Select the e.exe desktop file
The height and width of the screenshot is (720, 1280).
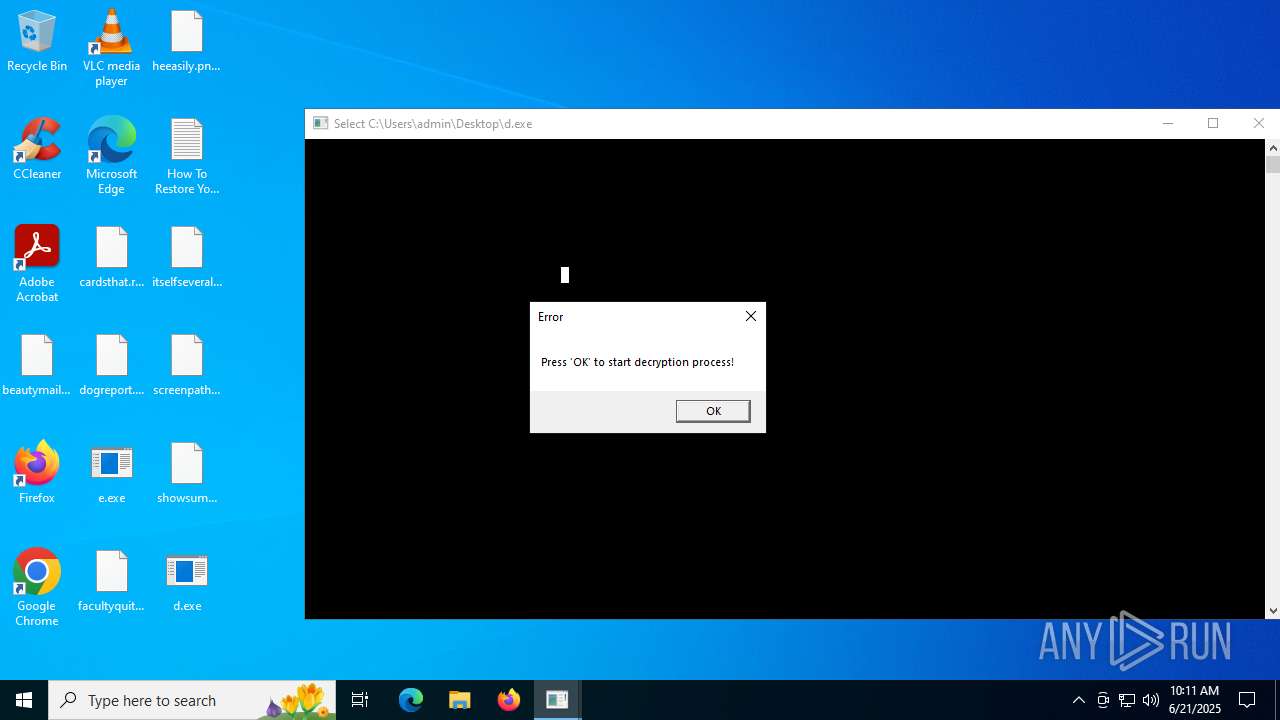(x=111, y=473)
